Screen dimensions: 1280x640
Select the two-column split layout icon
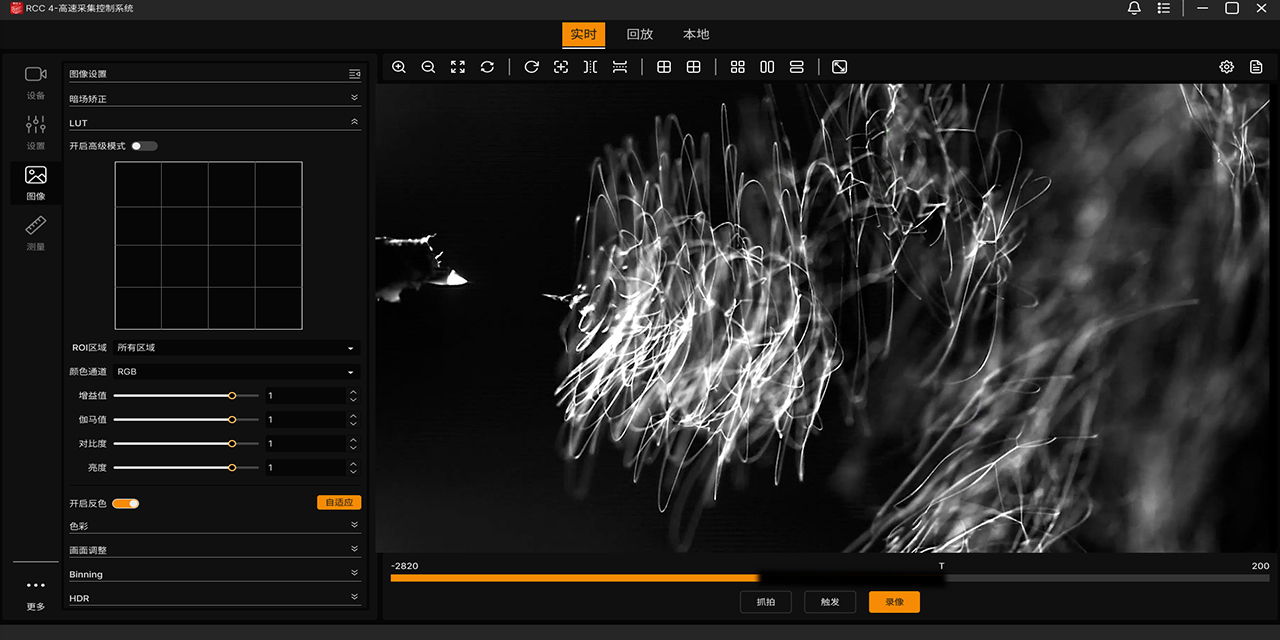click(767, 67)
